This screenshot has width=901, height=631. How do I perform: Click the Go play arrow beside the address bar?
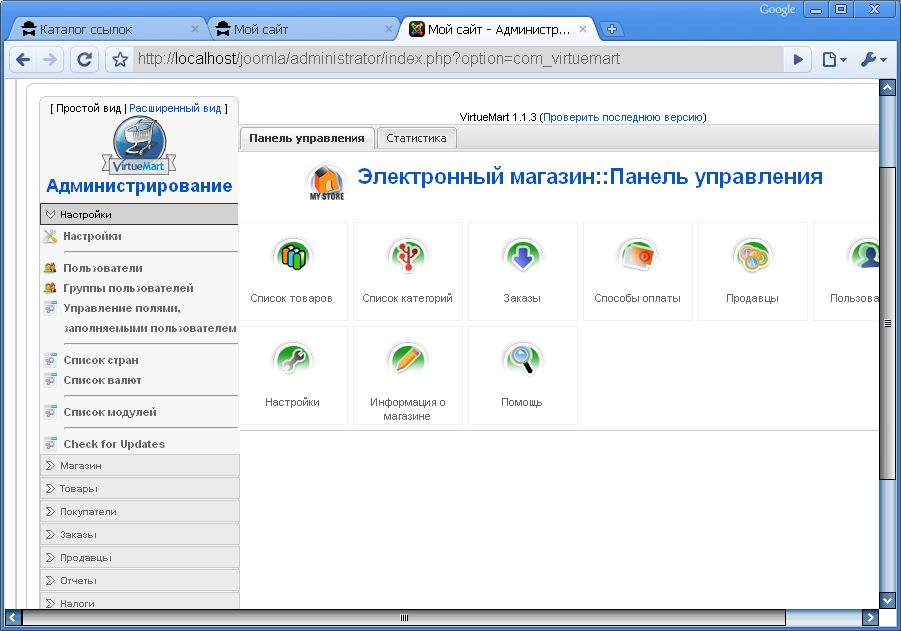798,59
